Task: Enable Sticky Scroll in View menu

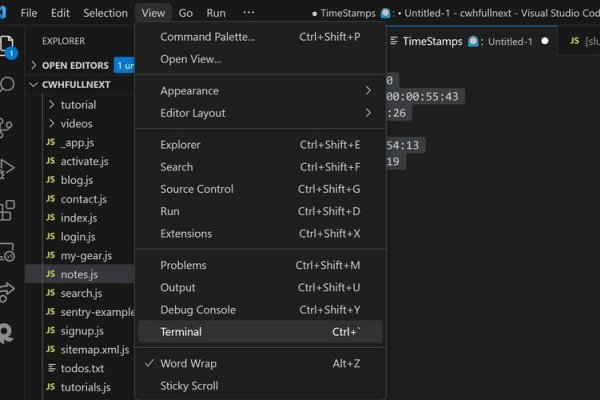Action: click(x=260, y=385)
